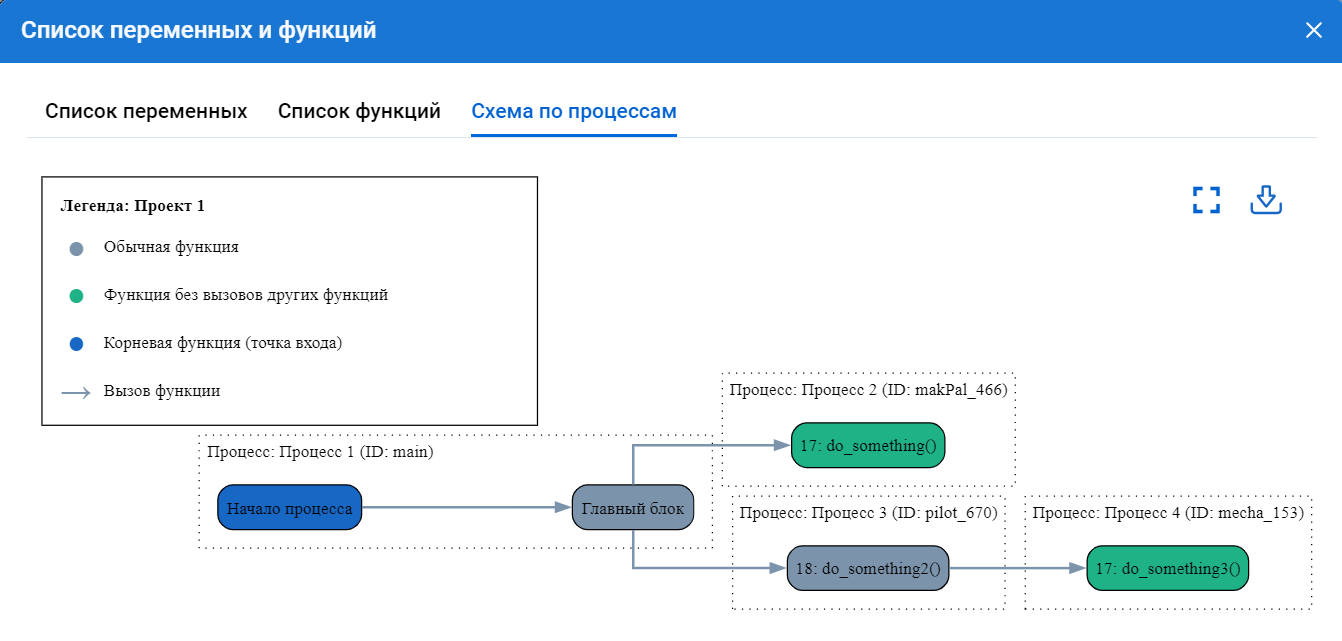Viewport: 1342px width, 641px height.
Task: Click the 17: do_something() node
Action: [868, 446]
